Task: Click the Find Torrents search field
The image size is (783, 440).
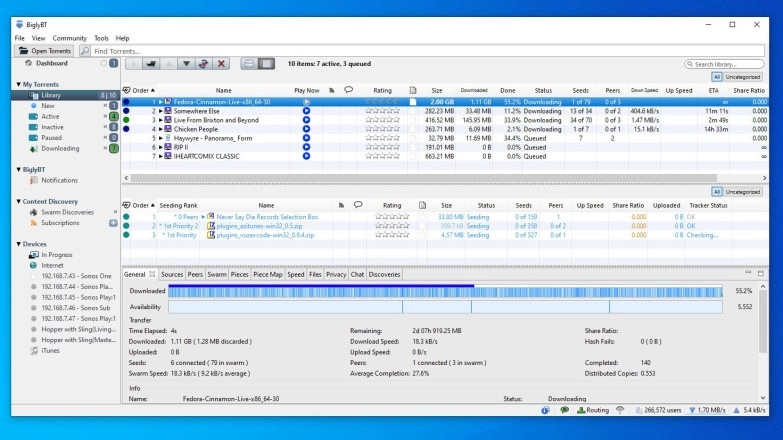Action: point(428,51)
